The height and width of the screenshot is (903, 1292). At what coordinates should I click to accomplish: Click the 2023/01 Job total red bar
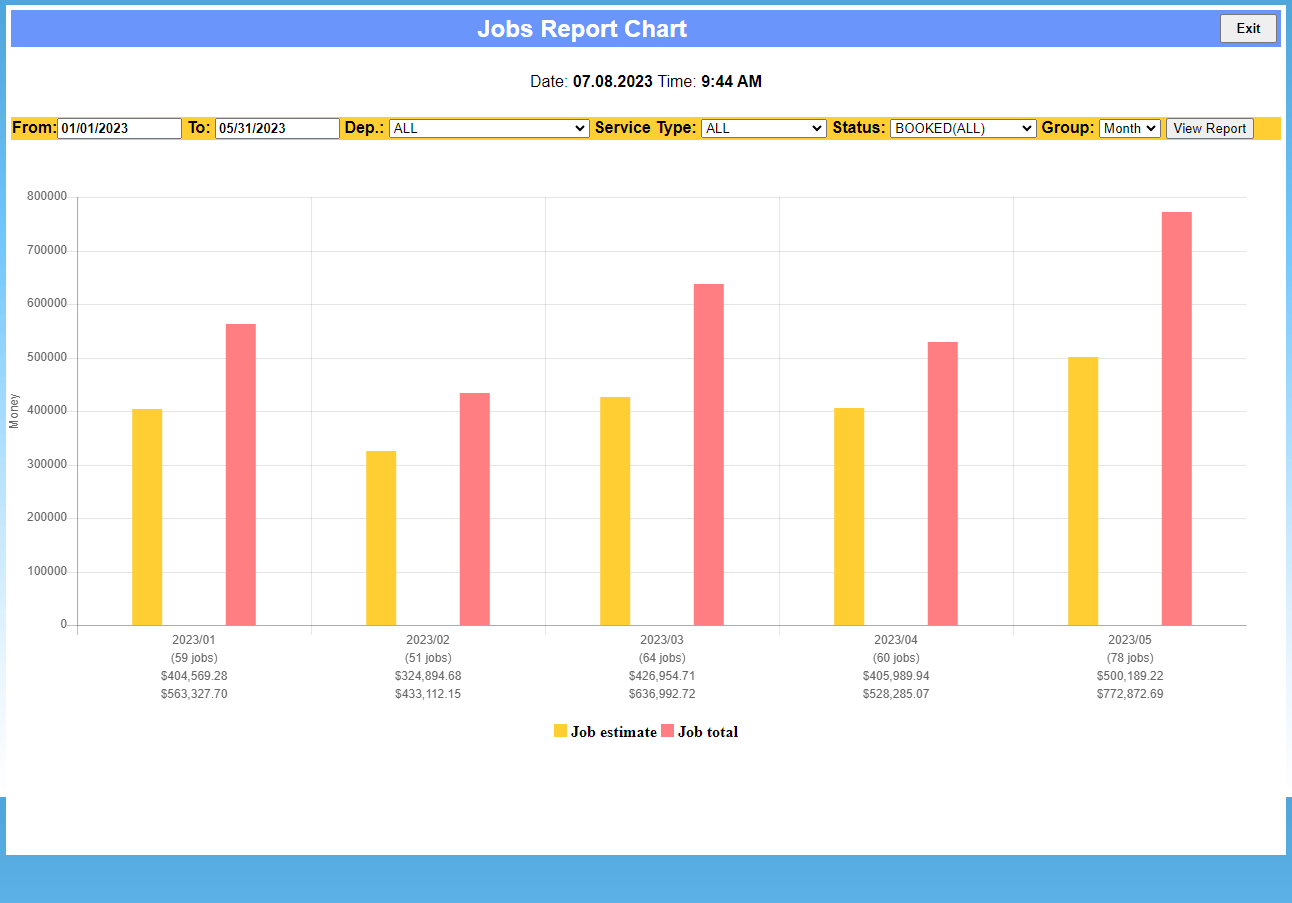(x=241, y=475)
